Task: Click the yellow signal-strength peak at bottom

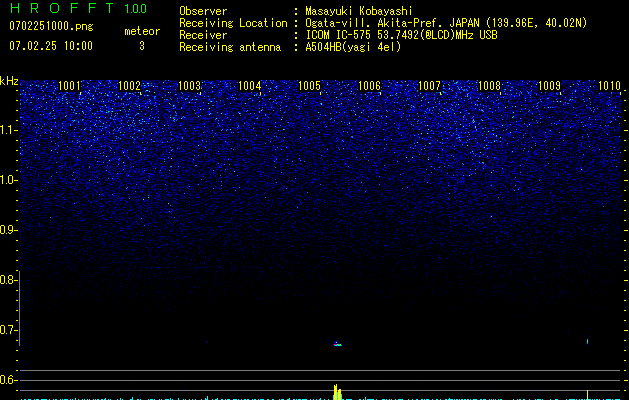Action: tap(337, 392)
